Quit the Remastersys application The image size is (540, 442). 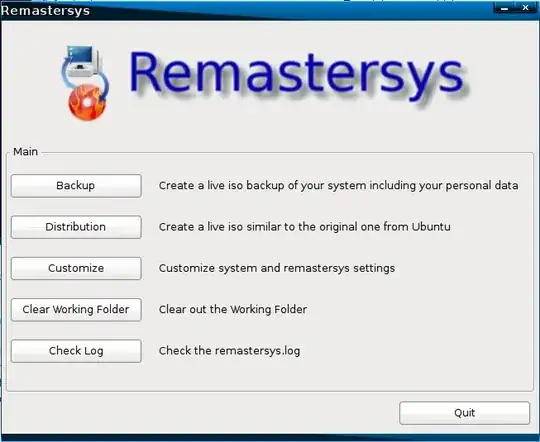[x=464, y=413]
